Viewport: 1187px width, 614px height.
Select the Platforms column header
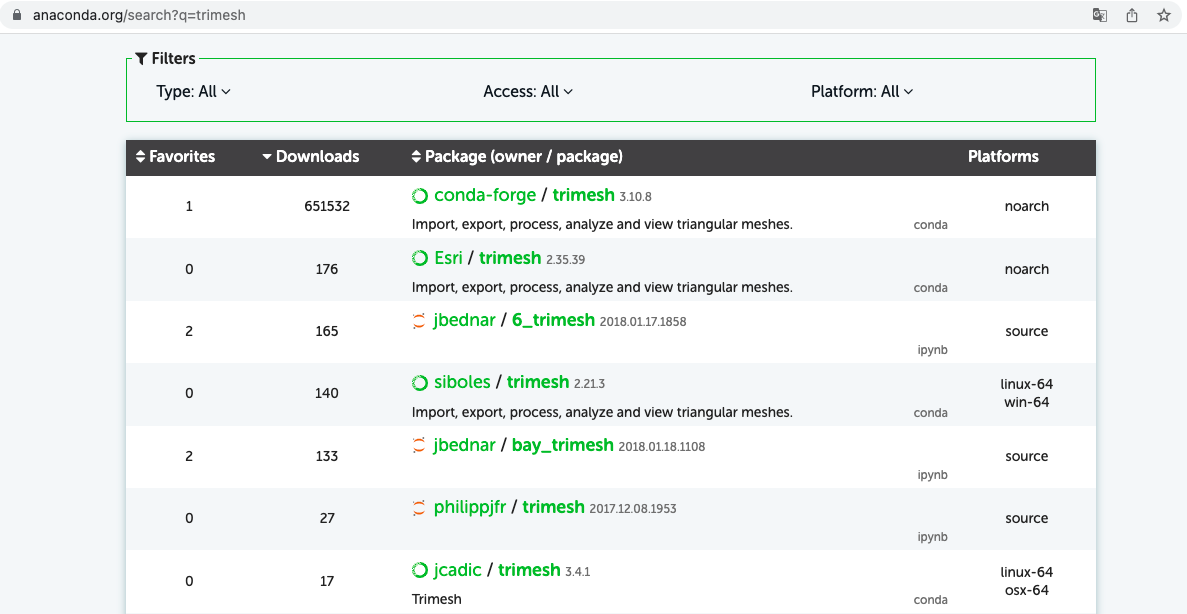click(1003, 156)
